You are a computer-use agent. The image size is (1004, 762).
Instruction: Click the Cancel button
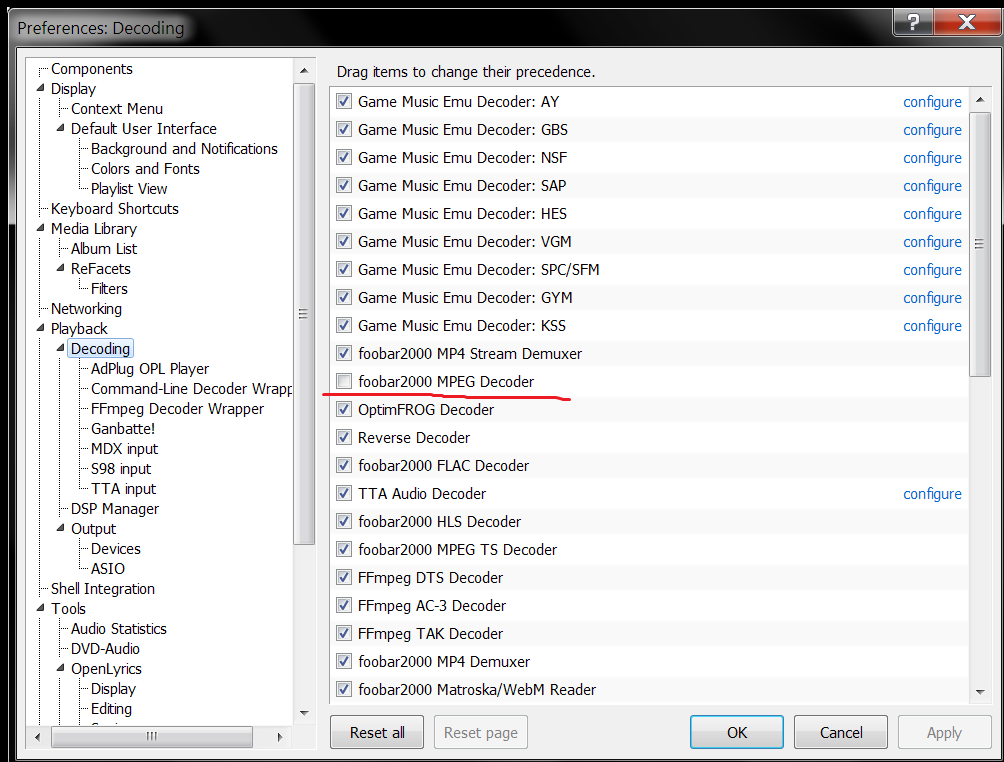pos(841,732)
